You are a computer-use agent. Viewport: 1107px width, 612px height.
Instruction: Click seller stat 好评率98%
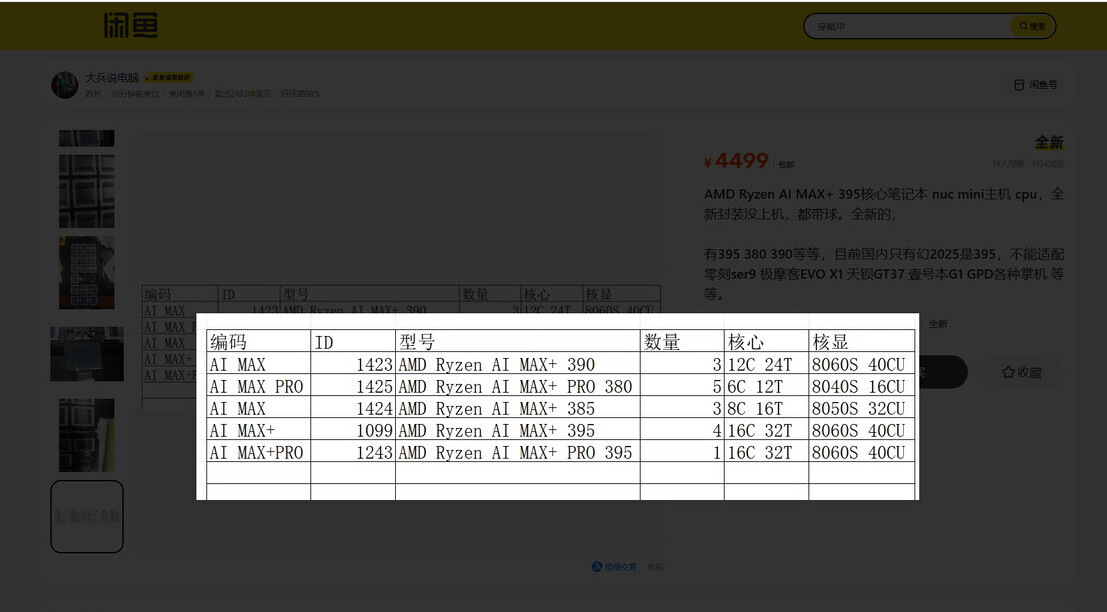[300, 93]
